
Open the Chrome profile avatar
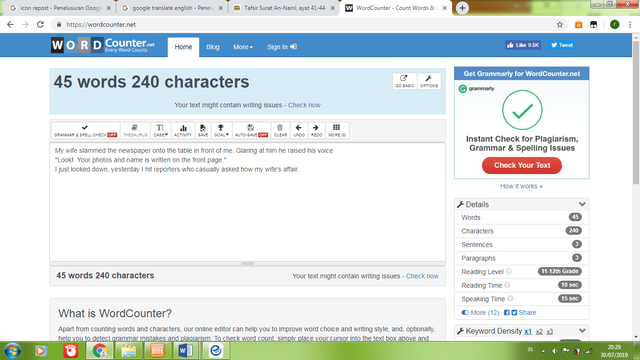(x=614, y=24)
